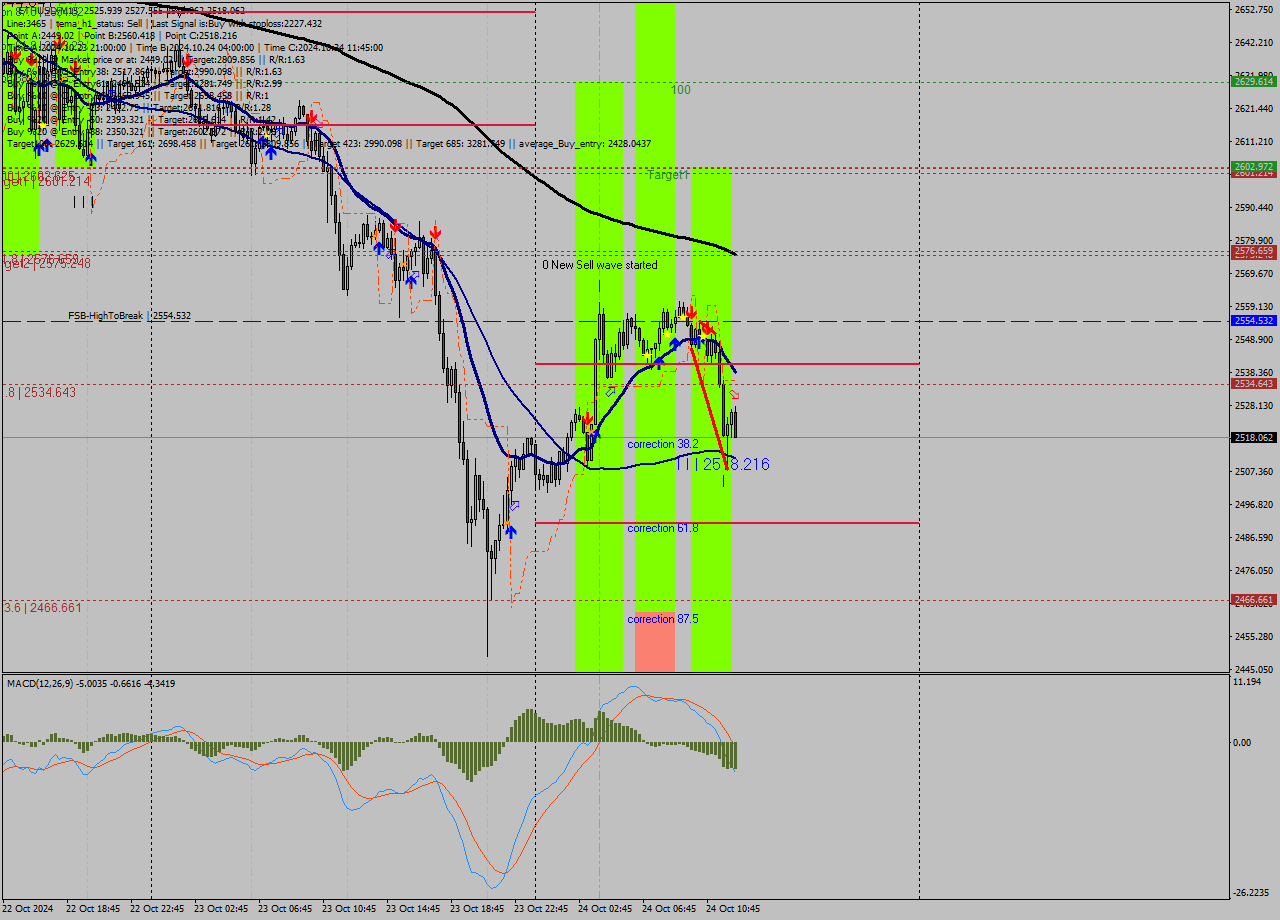
Task: Select the green '100' level label
Action: (x=681, y=90)
